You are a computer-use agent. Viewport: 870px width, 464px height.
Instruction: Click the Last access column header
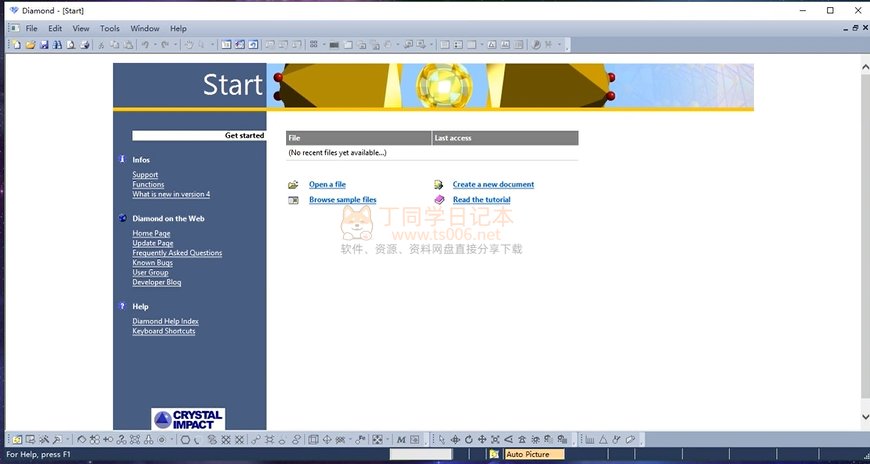coord(505,138)
